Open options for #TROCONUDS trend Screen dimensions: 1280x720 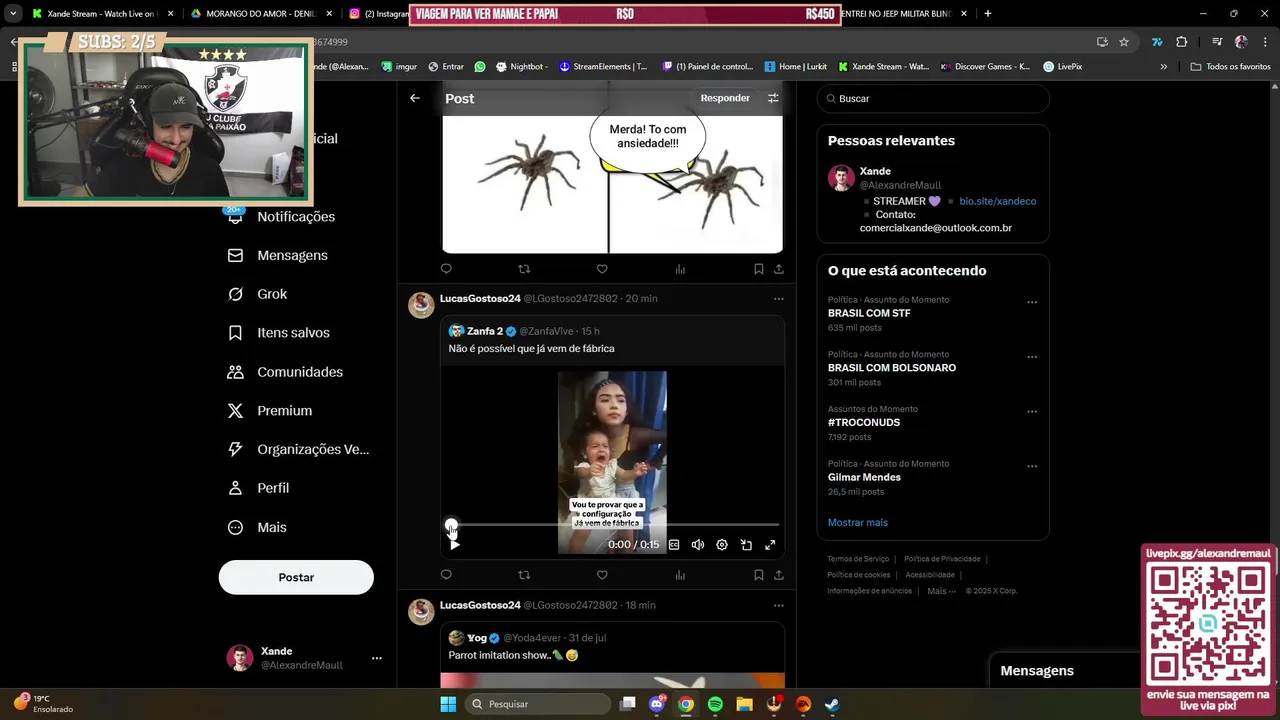click(x=1032, y=411)
